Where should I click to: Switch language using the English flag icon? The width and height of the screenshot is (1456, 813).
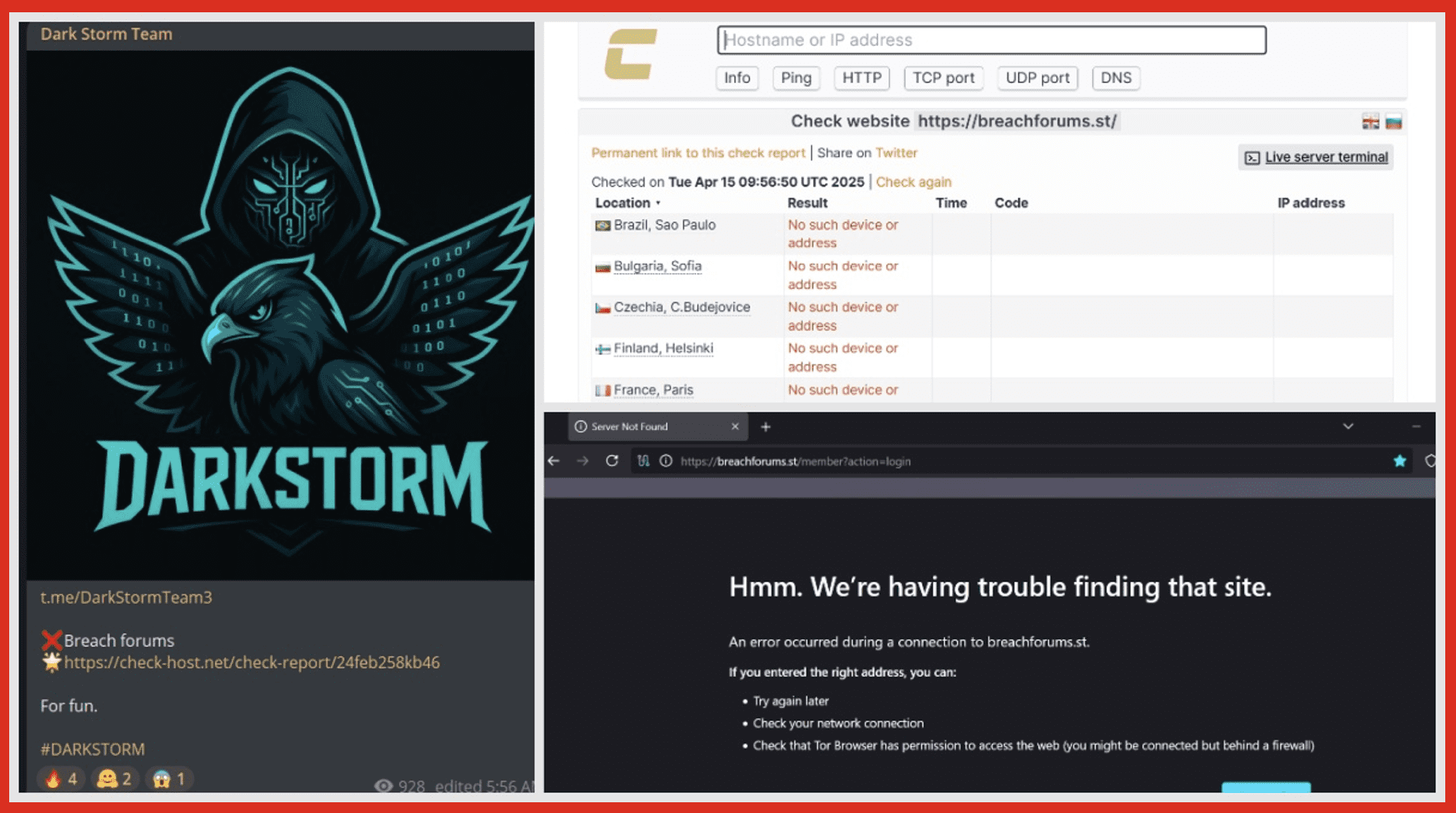pyautogui.click(x=1370, y=122)
